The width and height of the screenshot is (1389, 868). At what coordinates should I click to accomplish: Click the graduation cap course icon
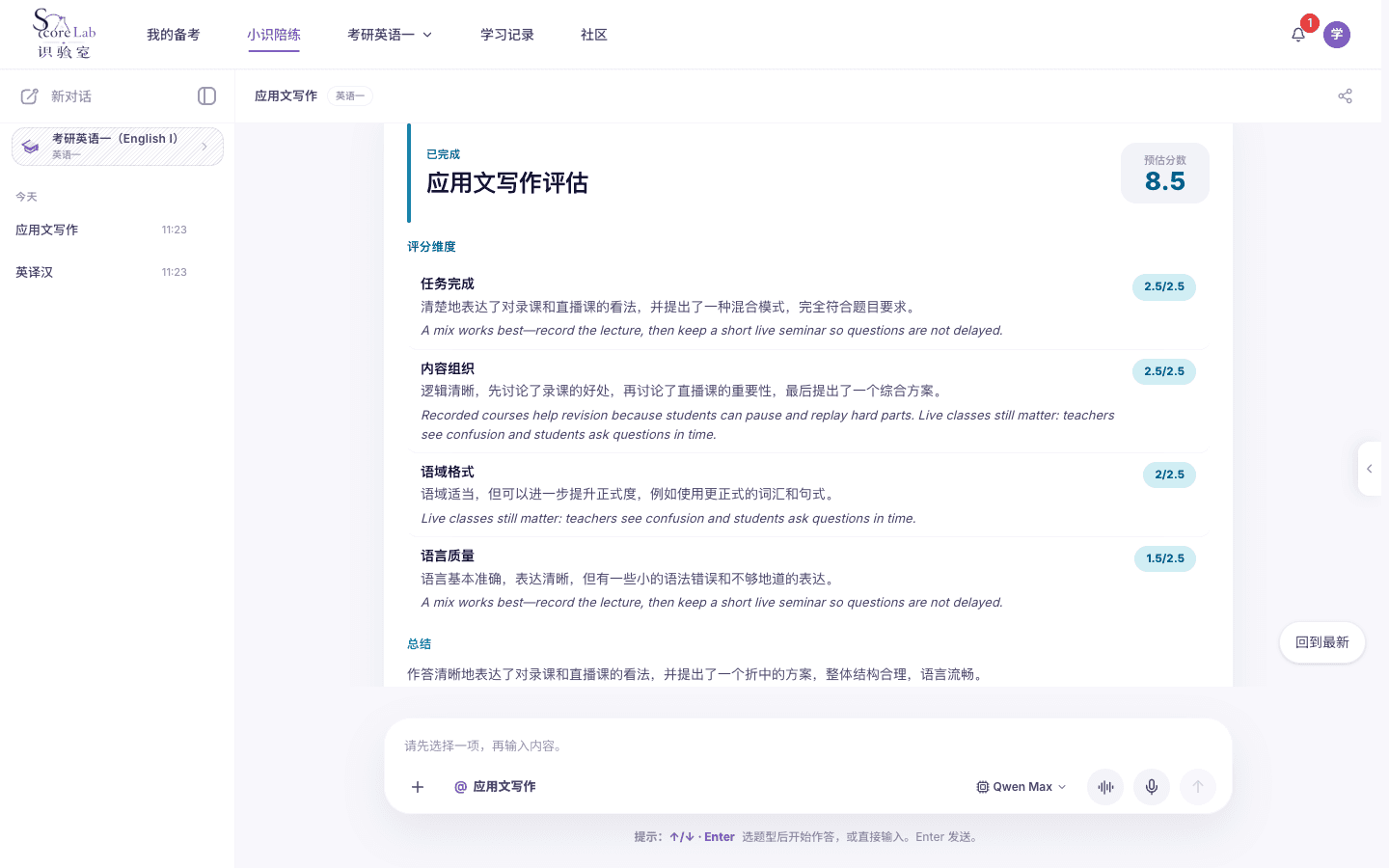[31, 147]
